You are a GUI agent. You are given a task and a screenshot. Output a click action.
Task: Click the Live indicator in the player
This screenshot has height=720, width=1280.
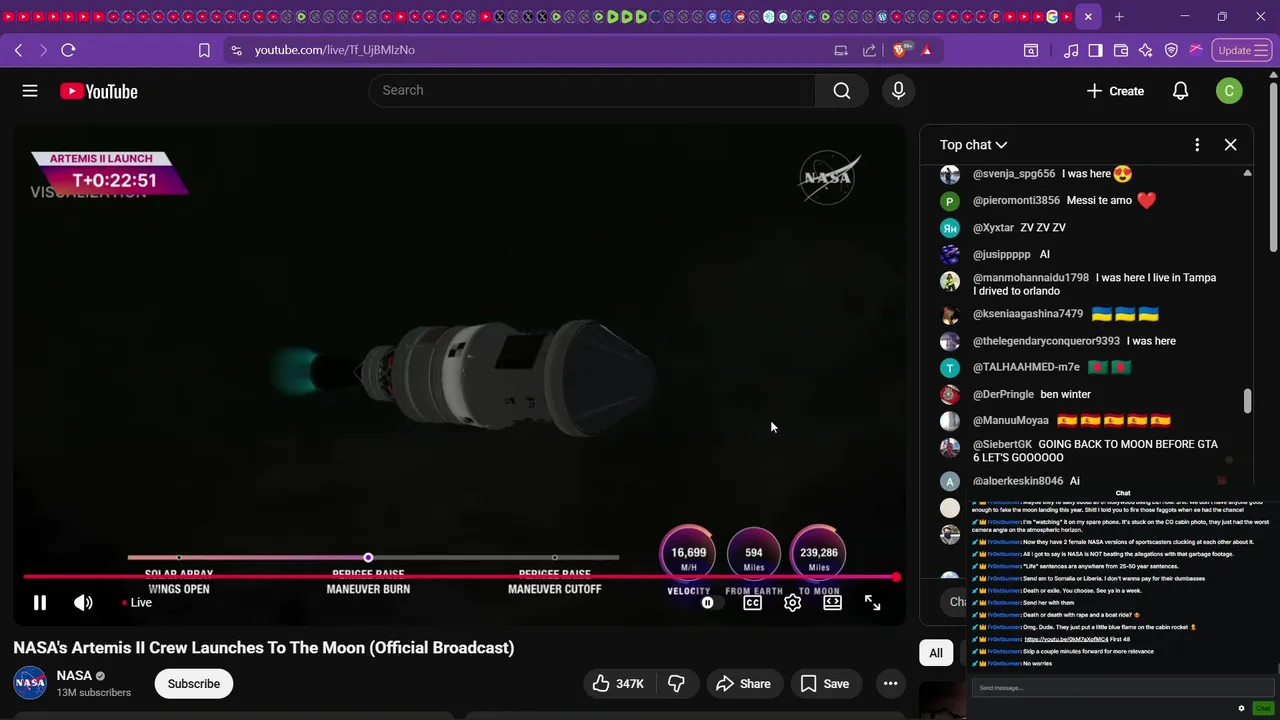[136, 603]
